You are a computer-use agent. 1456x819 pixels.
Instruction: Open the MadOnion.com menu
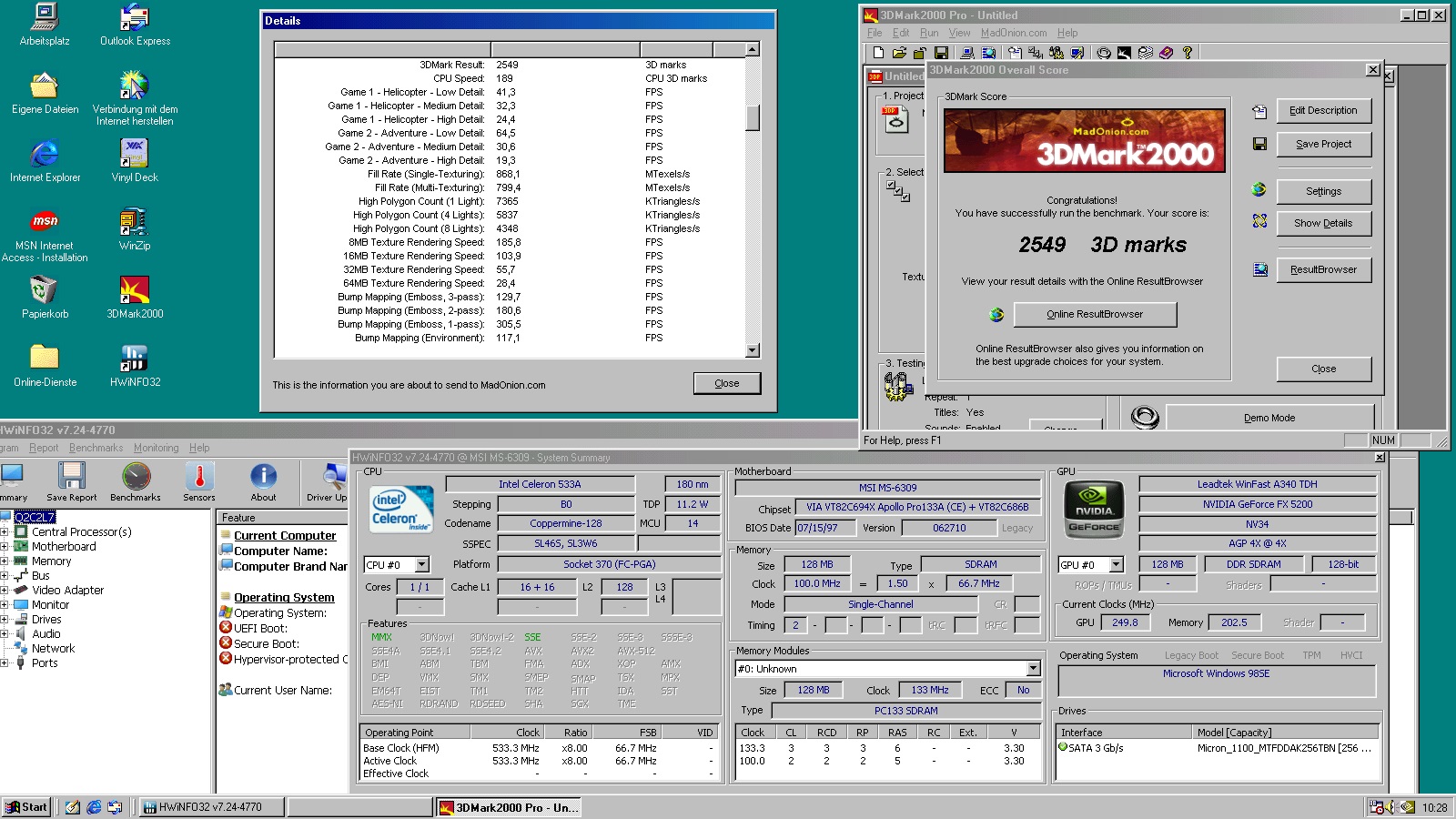[x=1013, y=32]
